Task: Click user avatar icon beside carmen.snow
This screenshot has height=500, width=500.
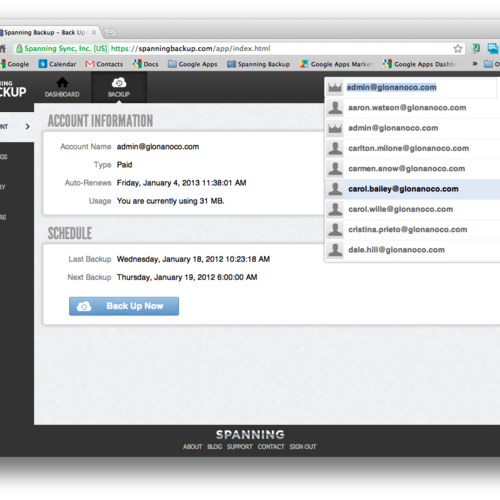Action: coord(335,169)
